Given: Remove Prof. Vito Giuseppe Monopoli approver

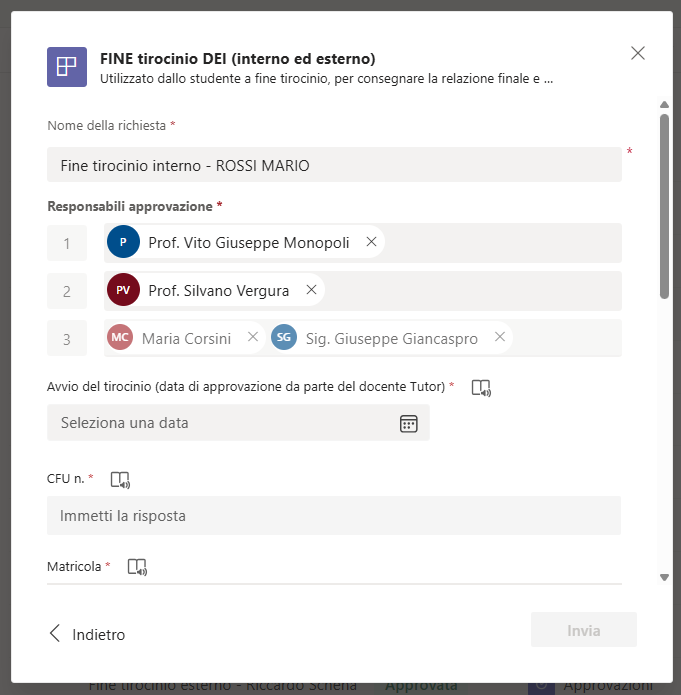Looking at the screenshot, I should 371,242.
